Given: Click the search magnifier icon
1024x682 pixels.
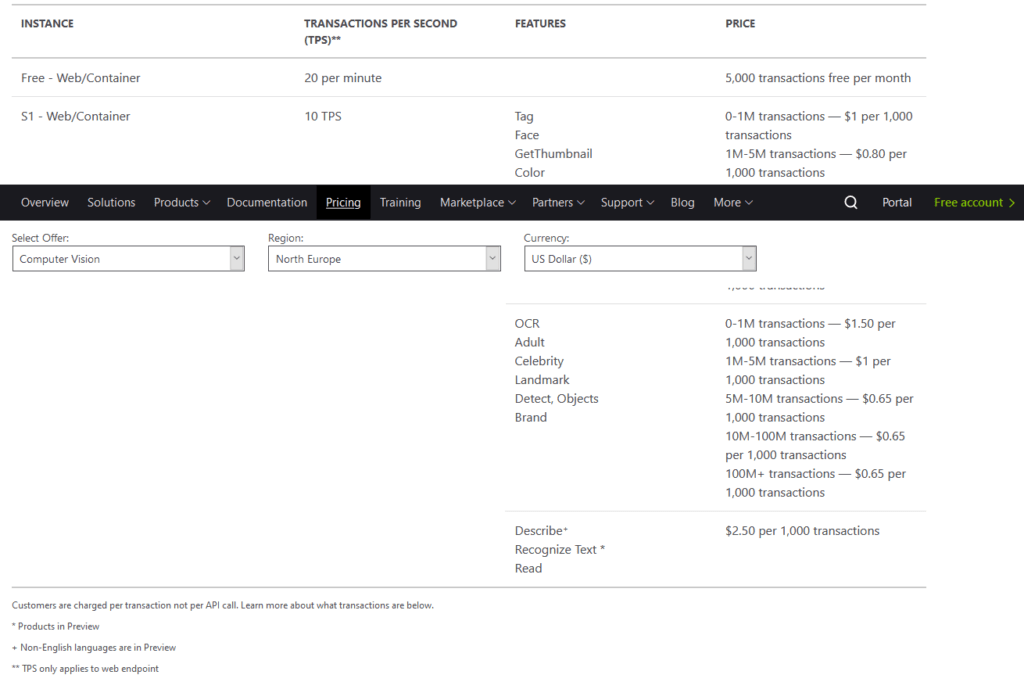Looking at the screenshot, I should click(x=851, y=202).
